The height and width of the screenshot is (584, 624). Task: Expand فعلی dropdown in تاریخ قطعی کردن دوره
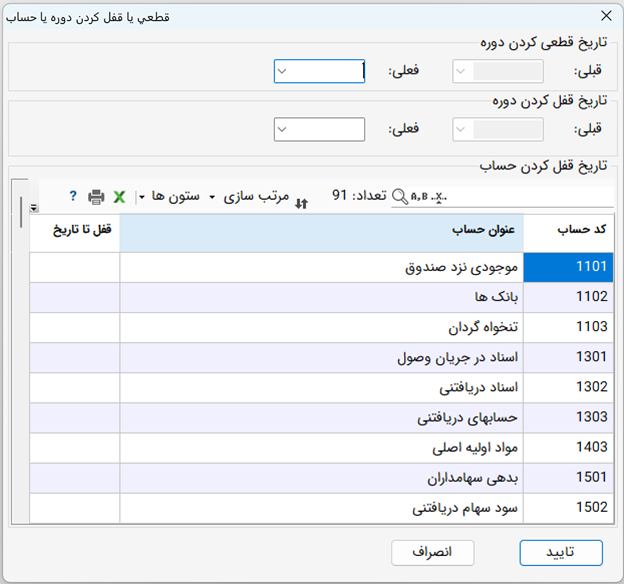point(282,71)
